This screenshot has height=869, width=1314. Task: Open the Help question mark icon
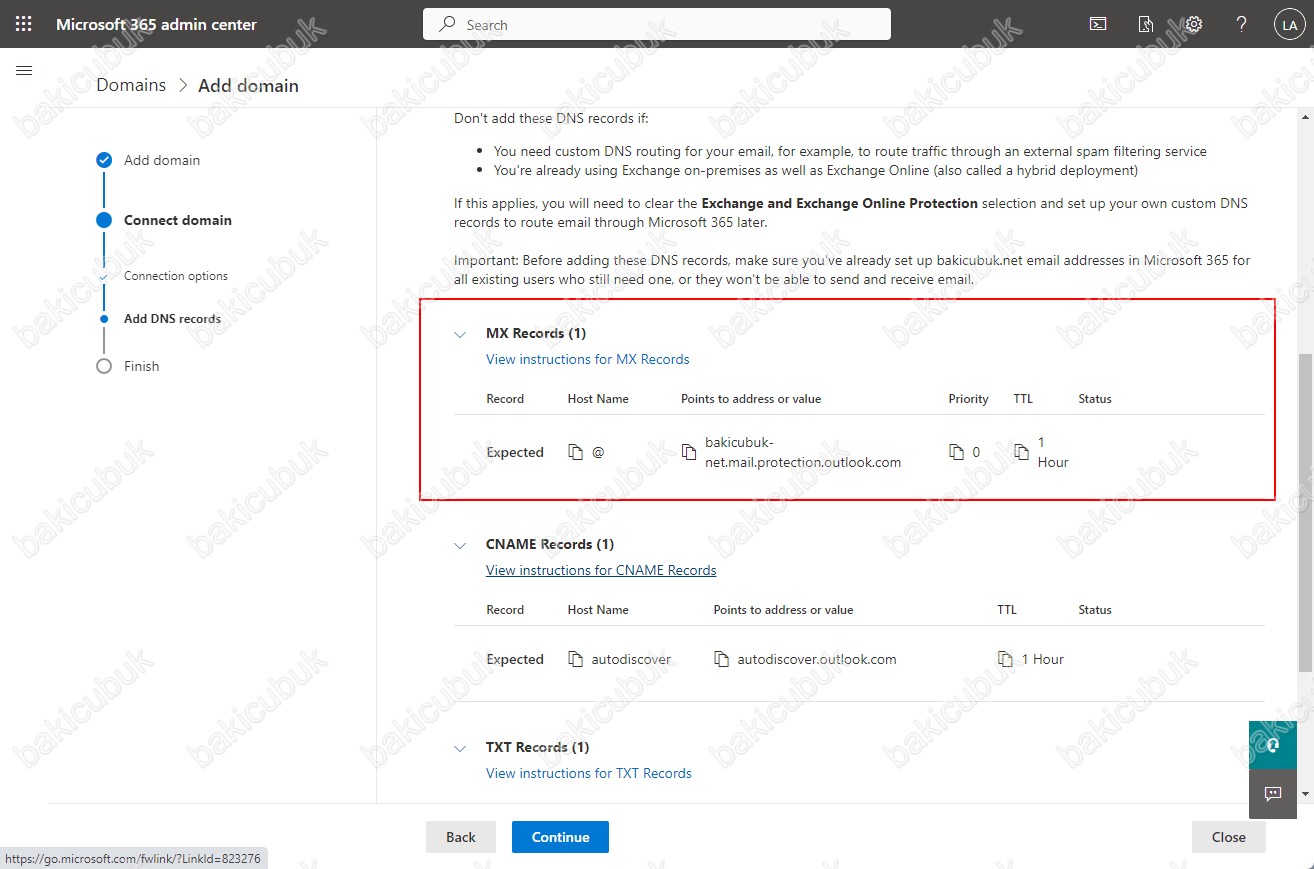click(1241, 24)
